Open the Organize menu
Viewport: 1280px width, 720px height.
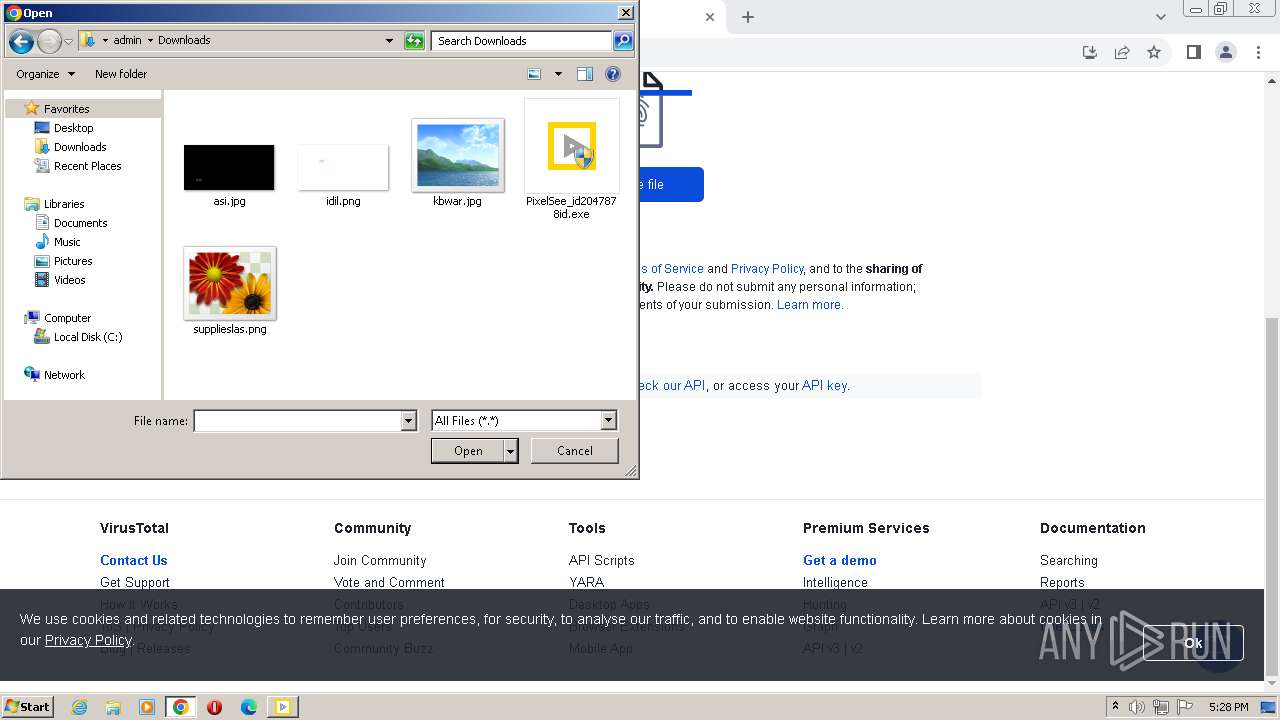point(45,74)
